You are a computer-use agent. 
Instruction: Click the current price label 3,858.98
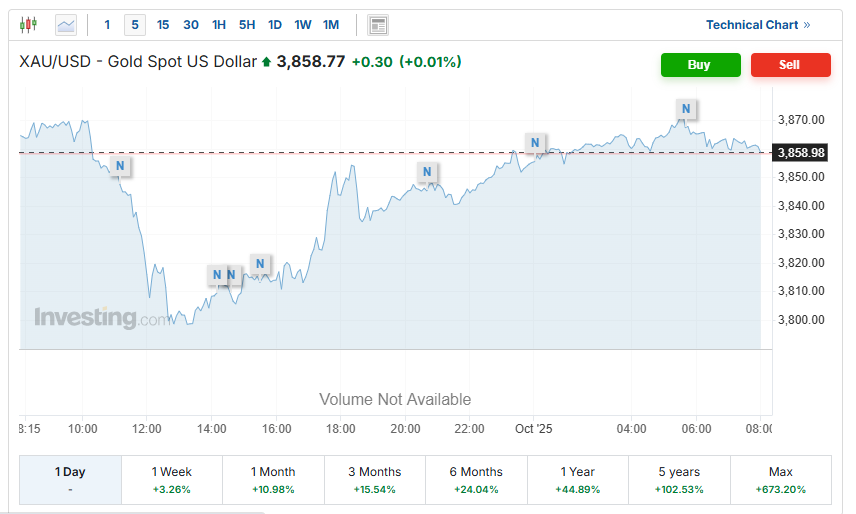click(x=801, y=153)
